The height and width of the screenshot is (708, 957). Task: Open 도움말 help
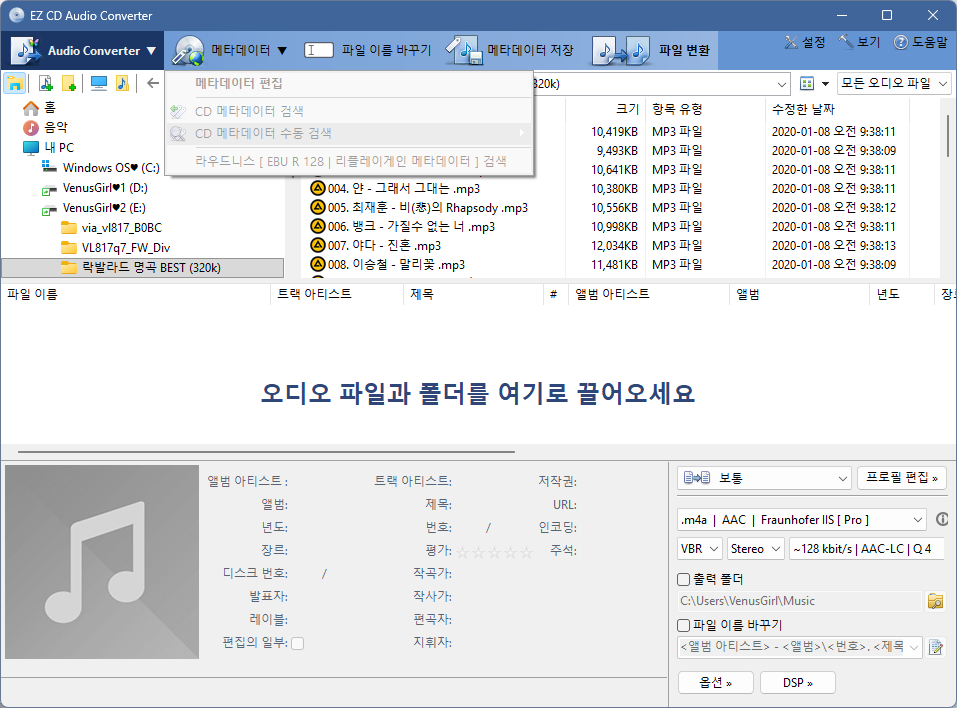pyautogui.click(x=920, y=42)
